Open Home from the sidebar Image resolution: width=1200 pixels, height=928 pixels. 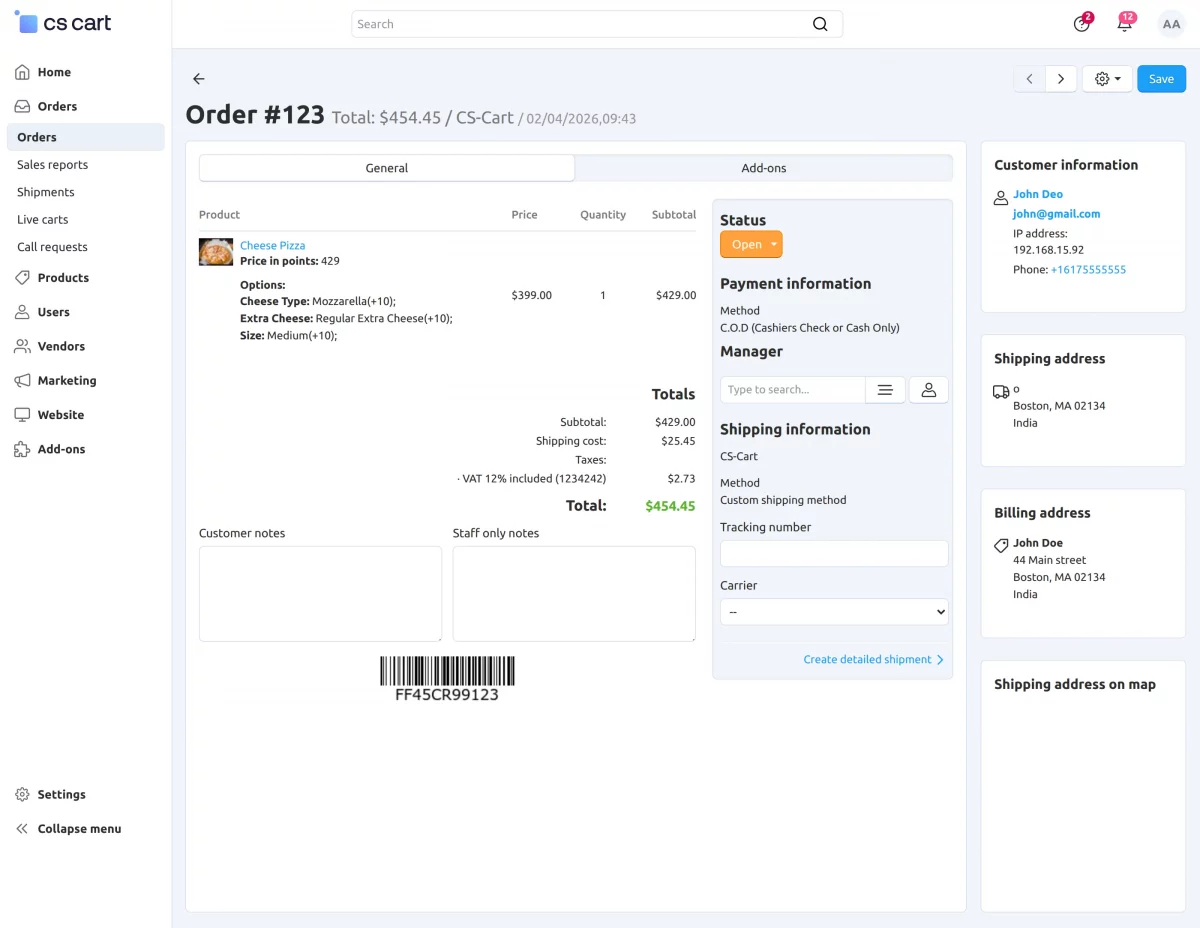[x=56, y=72]
